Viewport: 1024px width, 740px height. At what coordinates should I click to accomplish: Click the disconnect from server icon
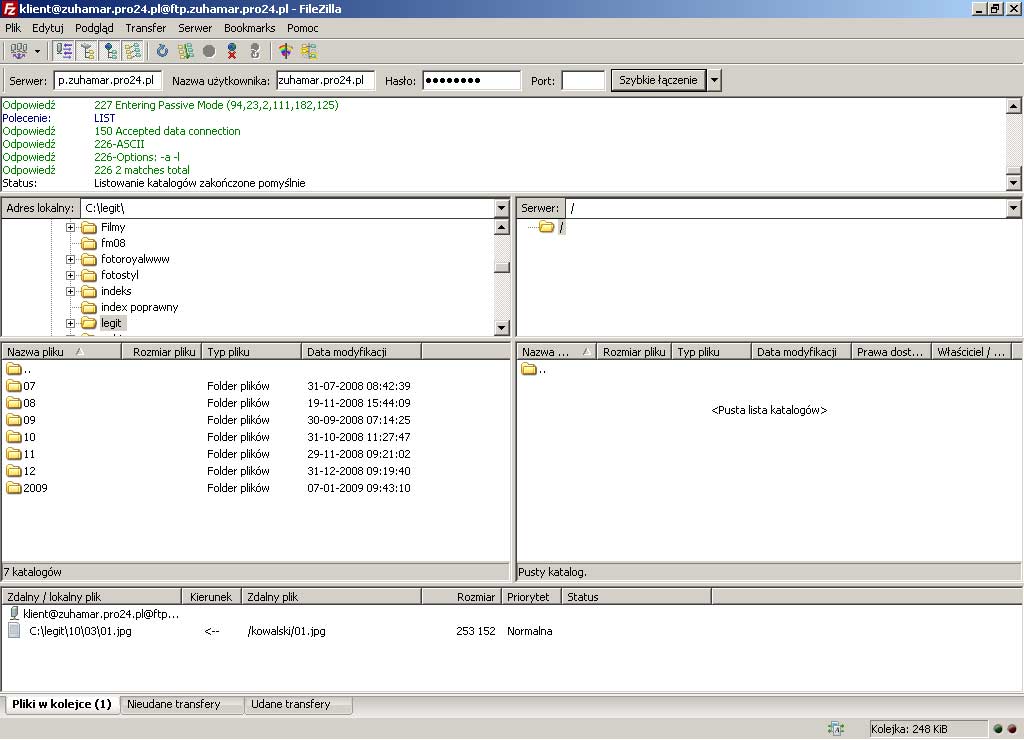232,51
